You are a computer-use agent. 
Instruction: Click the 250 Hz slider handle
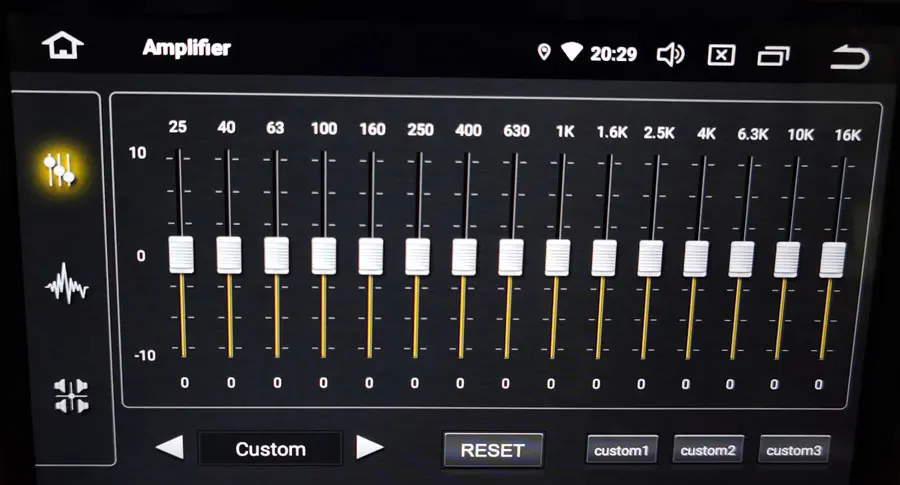pyautogui.click(x=417, y=257)
